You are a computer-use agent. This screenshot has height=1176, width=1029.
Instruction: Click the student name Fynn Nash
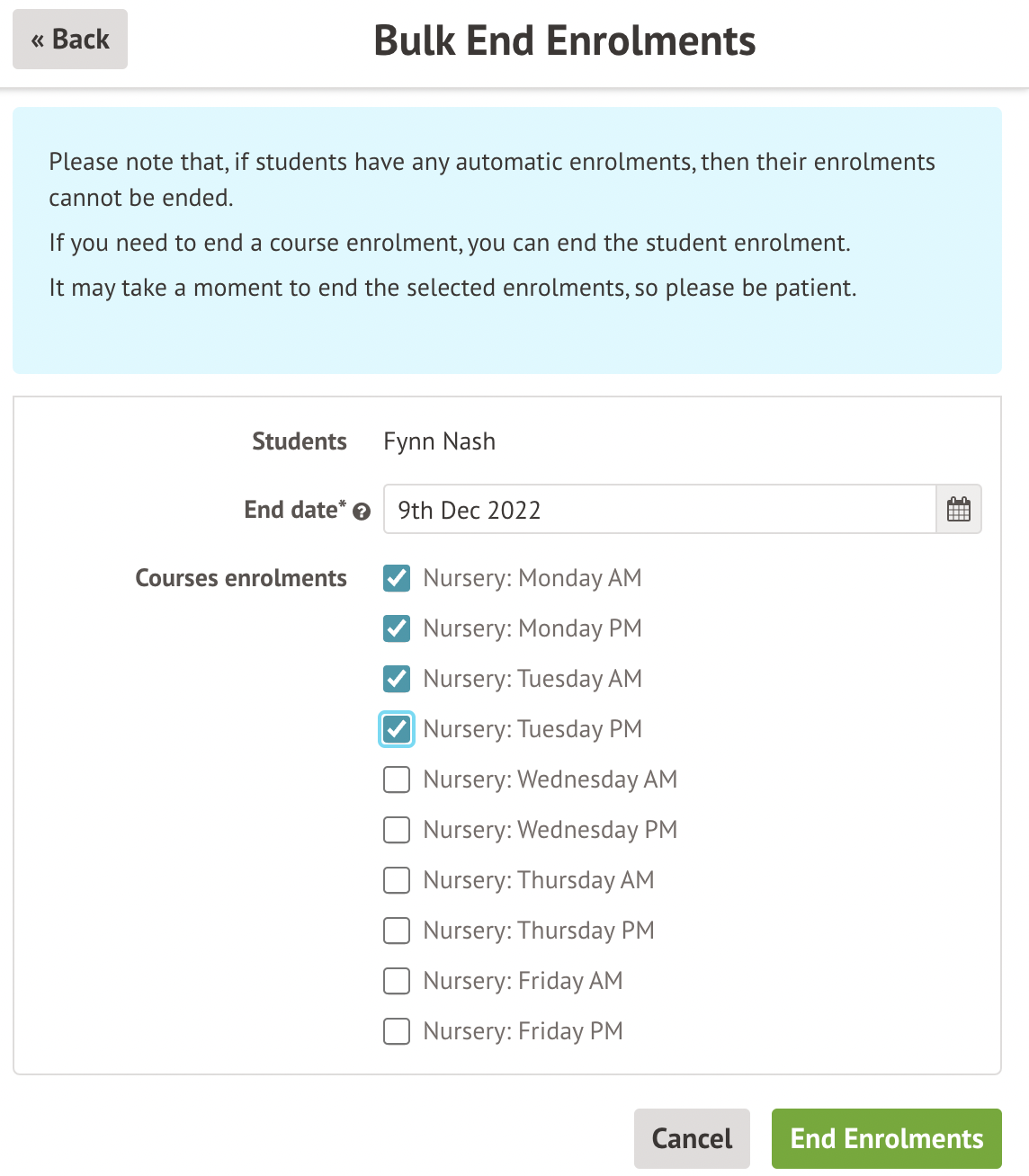click(x=439, y=441)
